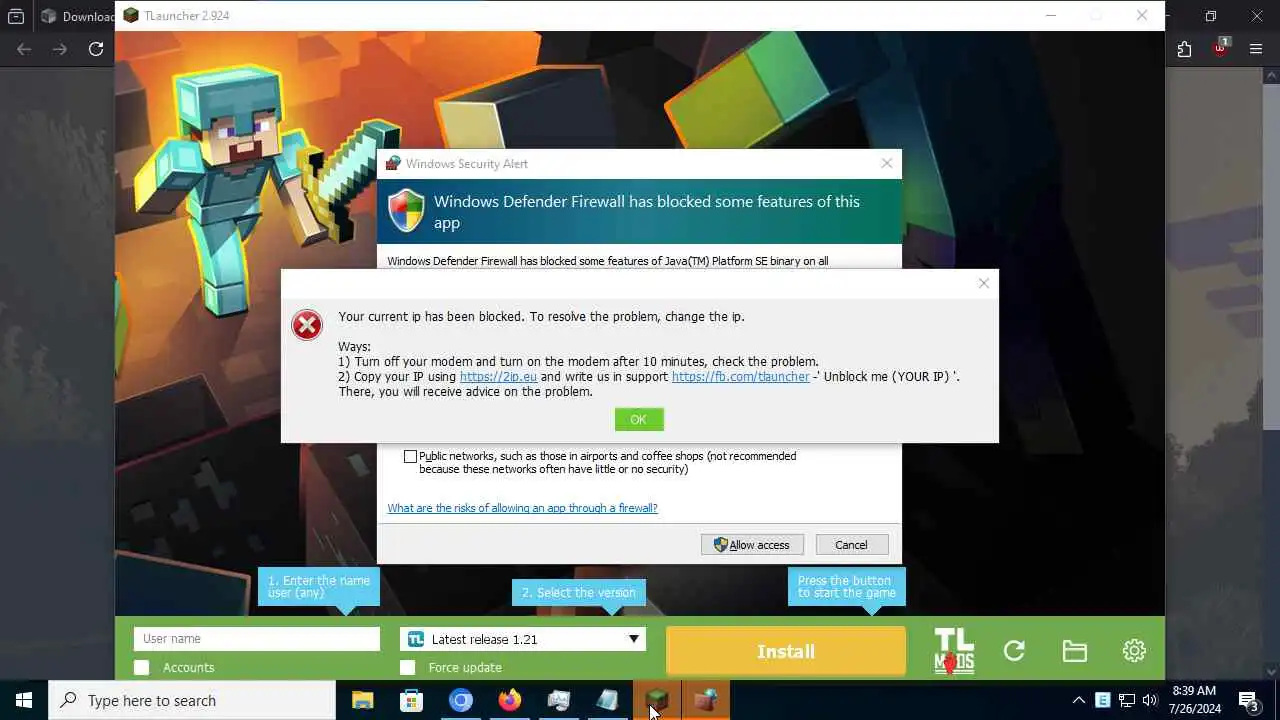Click the volume speaker tray icon
The image size is (1280, 720).
point(1150,700)
